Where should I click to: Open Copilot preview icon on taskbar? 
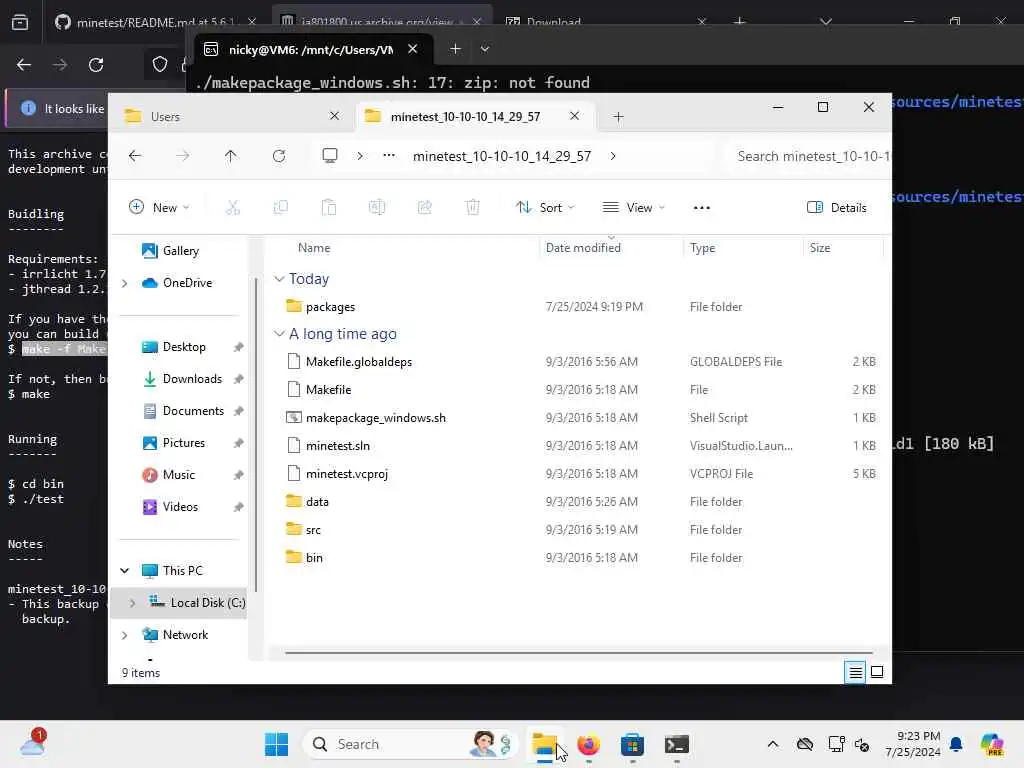pyautogui.click(x=992, y=744)
